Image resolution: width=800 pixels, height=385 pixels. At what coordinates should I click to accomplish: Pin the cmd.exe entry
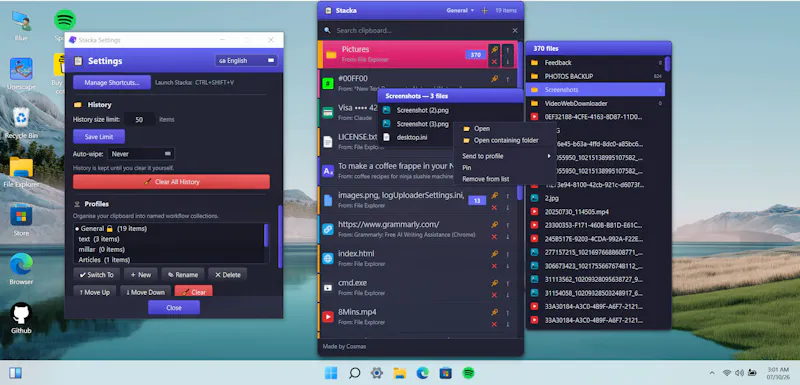pos(494,283)
